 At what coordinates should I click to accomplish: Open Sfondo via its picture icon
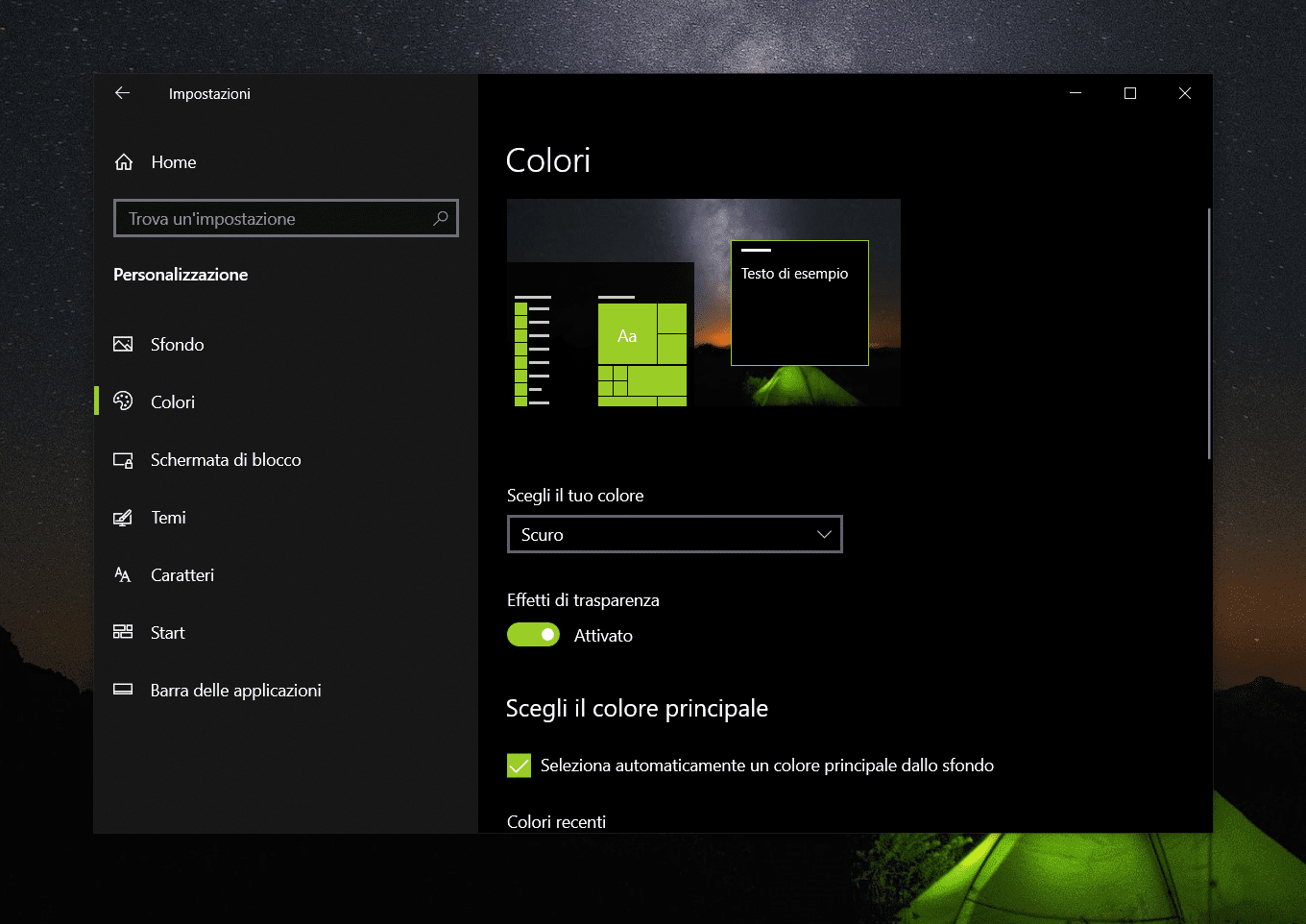pyautogui.click(x=123, y=344)
